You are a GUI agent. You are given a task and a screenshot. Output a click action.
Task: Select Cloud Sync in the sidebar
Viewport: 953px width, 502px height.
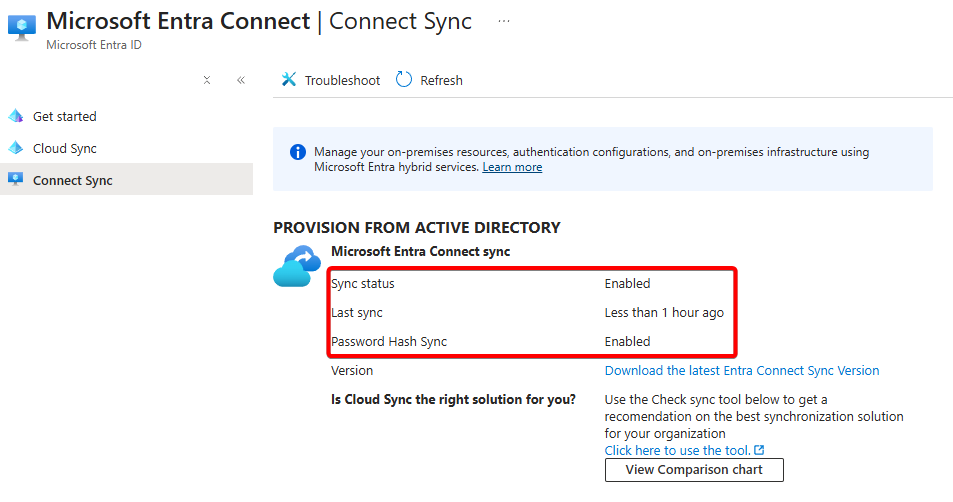65,148
